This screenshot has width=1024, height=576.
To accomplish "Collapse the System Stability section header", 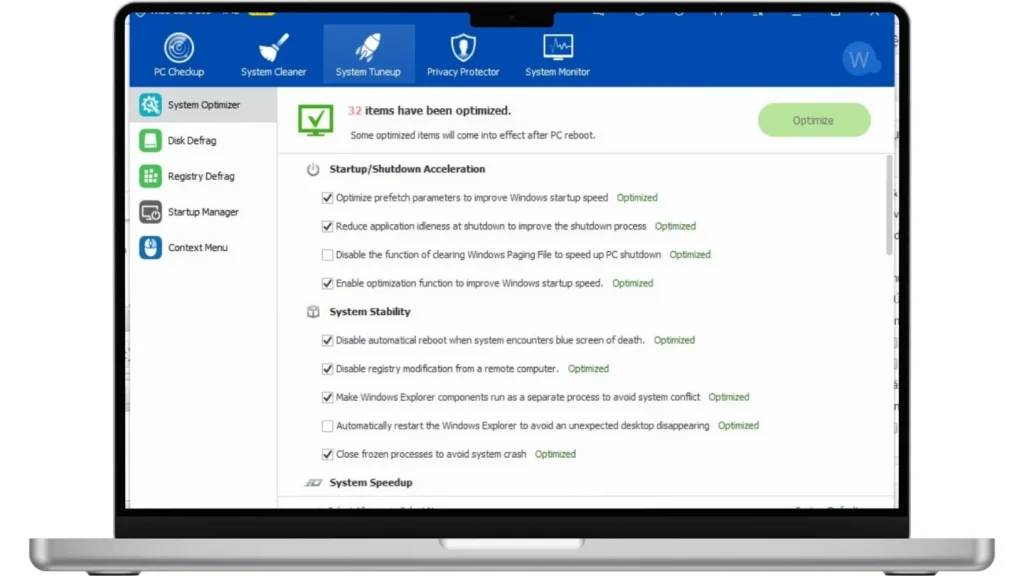I will 370,312.
